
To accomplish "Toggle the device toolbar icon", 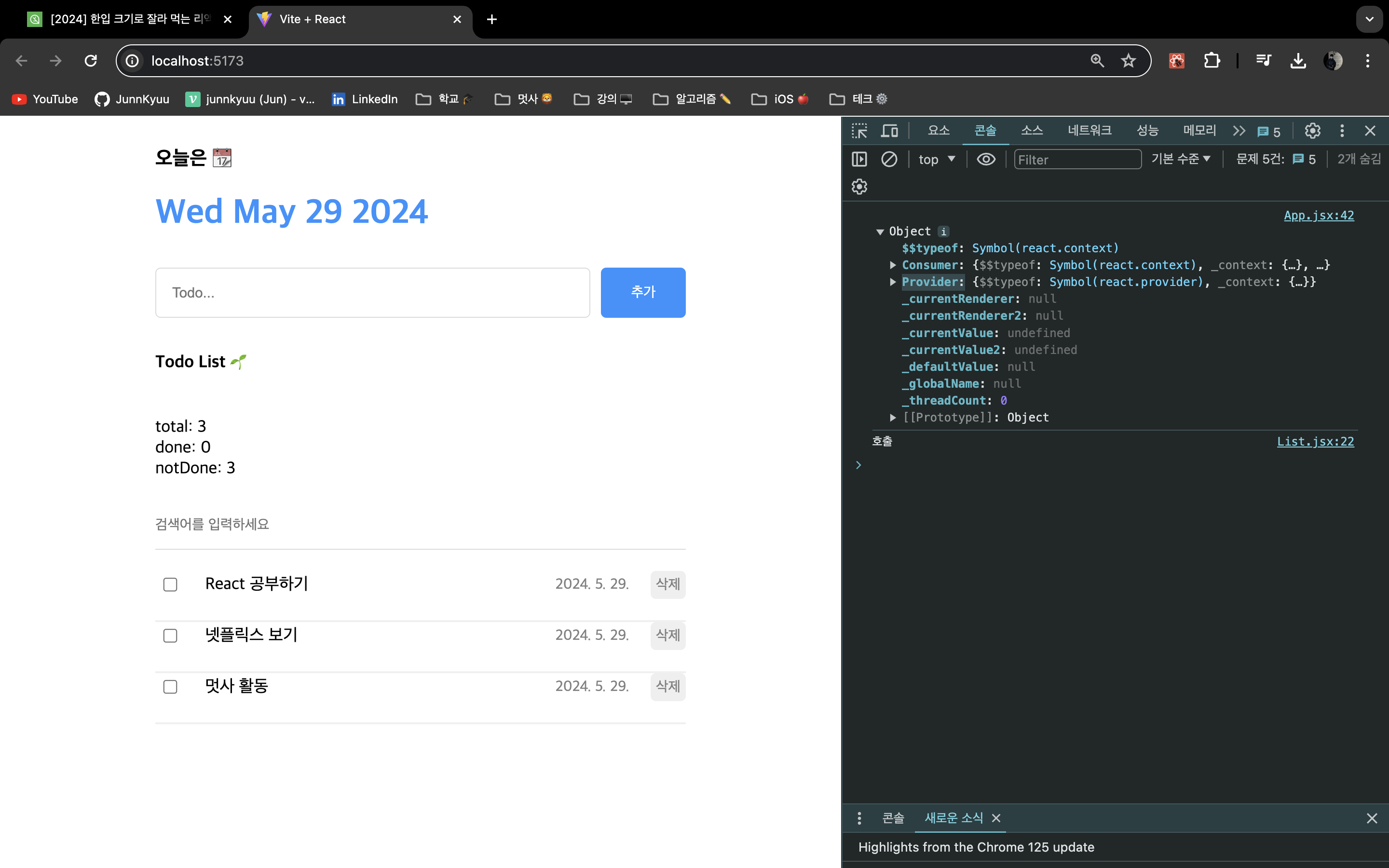I will click(x=889, y=131).
